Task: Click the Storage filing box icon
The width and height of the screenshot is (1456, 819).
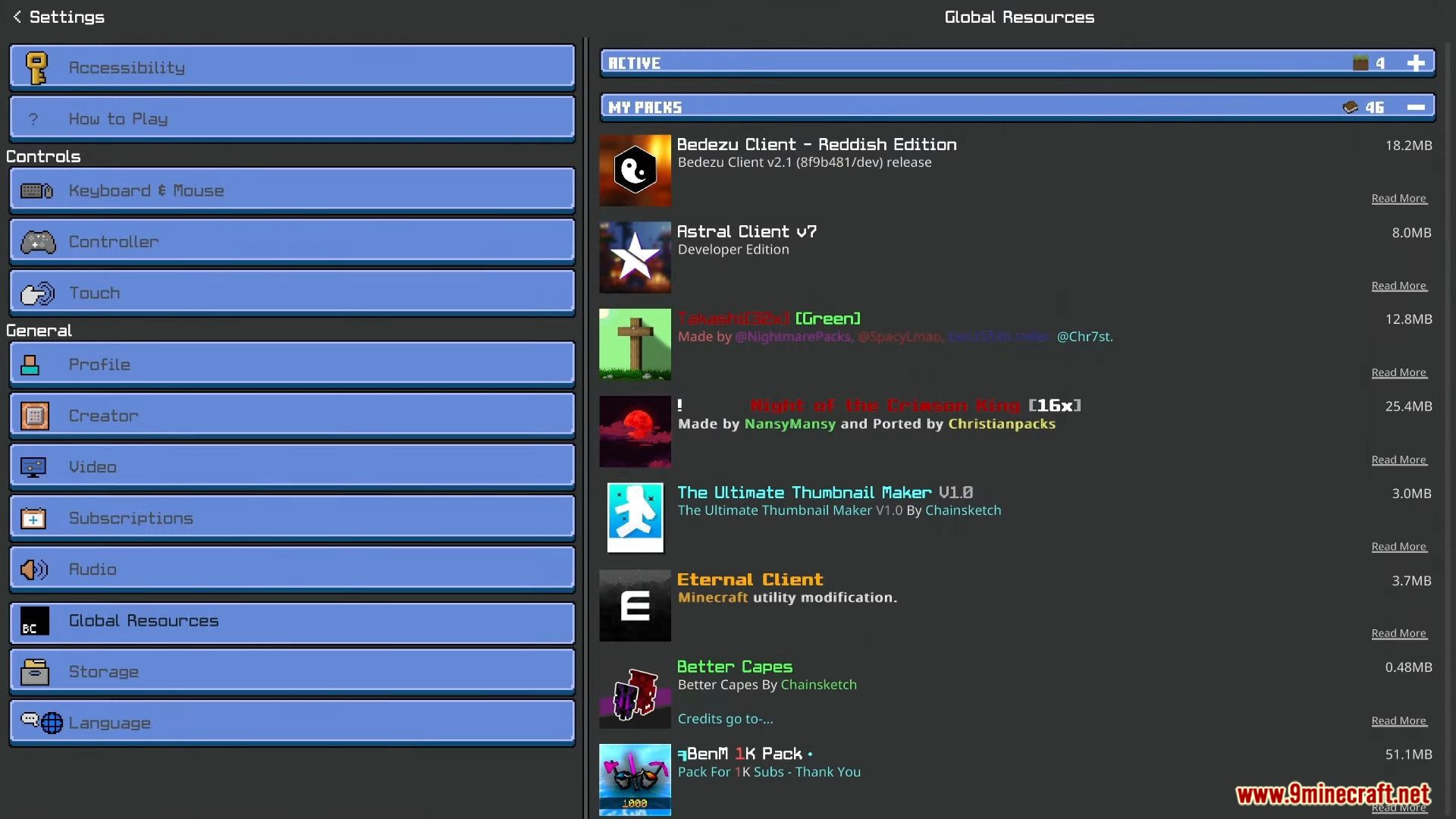Action: pyautogui.click(x=34, y=672)
